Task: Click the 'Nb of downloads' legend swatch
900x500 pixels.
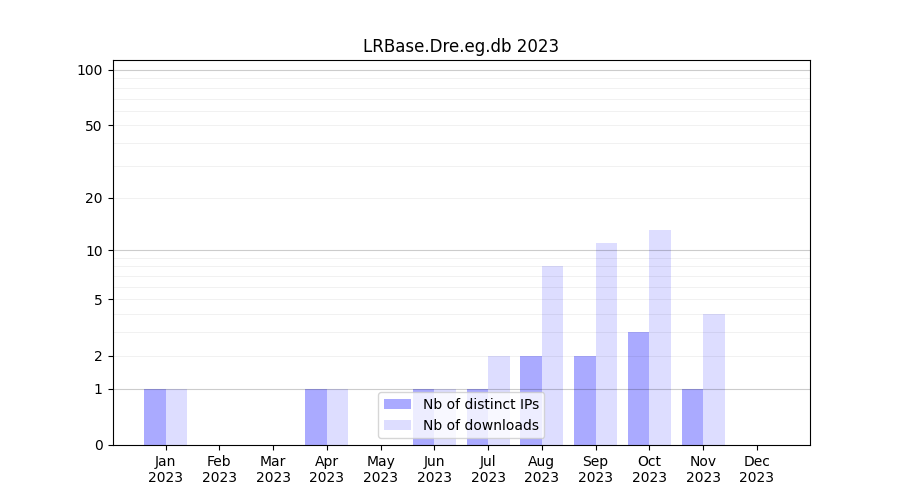Action: [x=397, y=425]
